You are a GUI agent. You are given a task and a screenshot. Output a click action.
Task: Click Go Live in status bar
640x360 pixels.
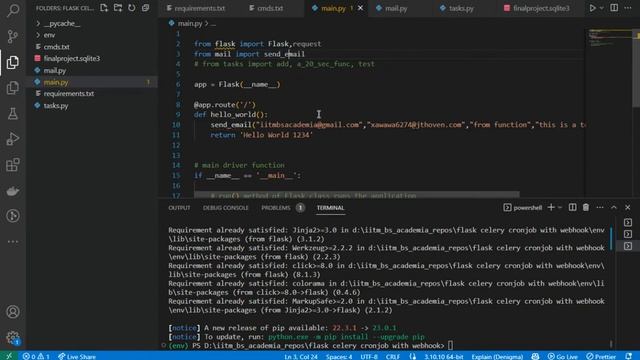(x=562, y=356)
